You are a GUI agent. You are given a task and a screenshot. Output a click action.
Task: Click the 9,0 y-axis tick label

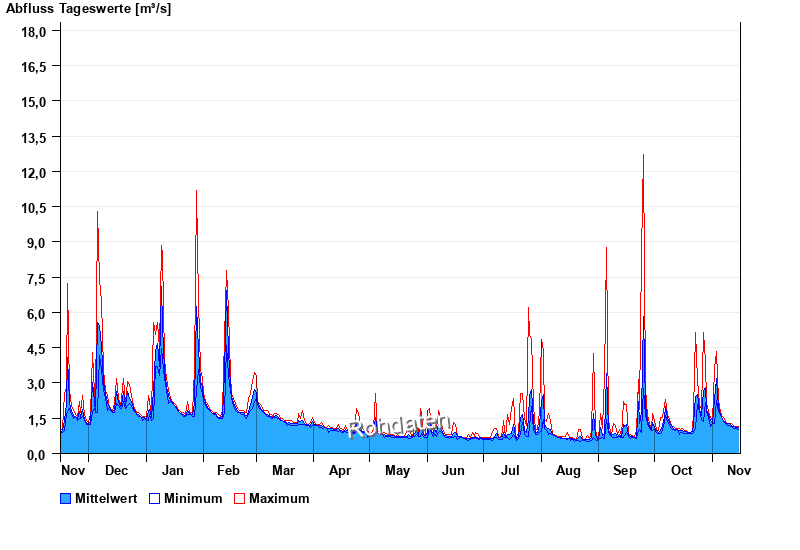pos(37,243)
